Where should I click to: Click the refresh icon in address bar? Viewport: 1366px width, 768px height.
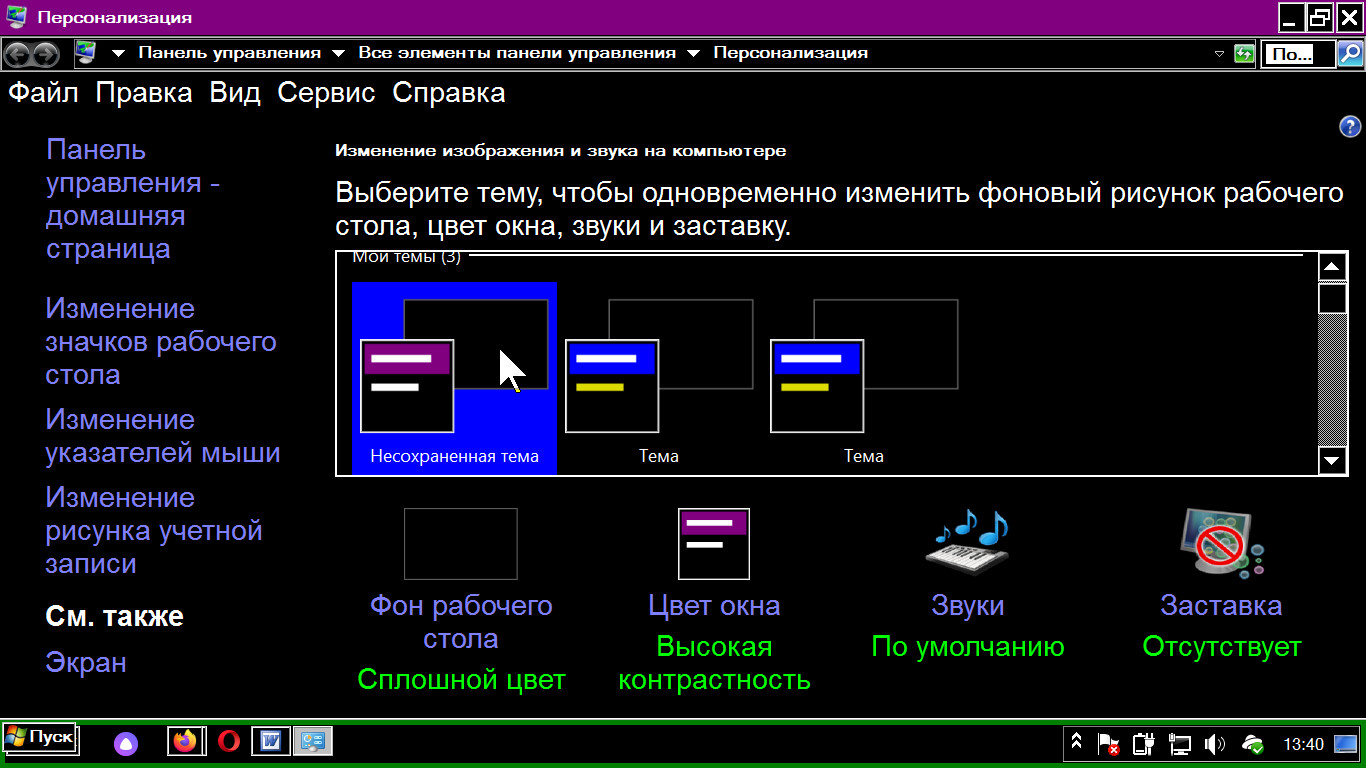click(x=1244, y=53)
